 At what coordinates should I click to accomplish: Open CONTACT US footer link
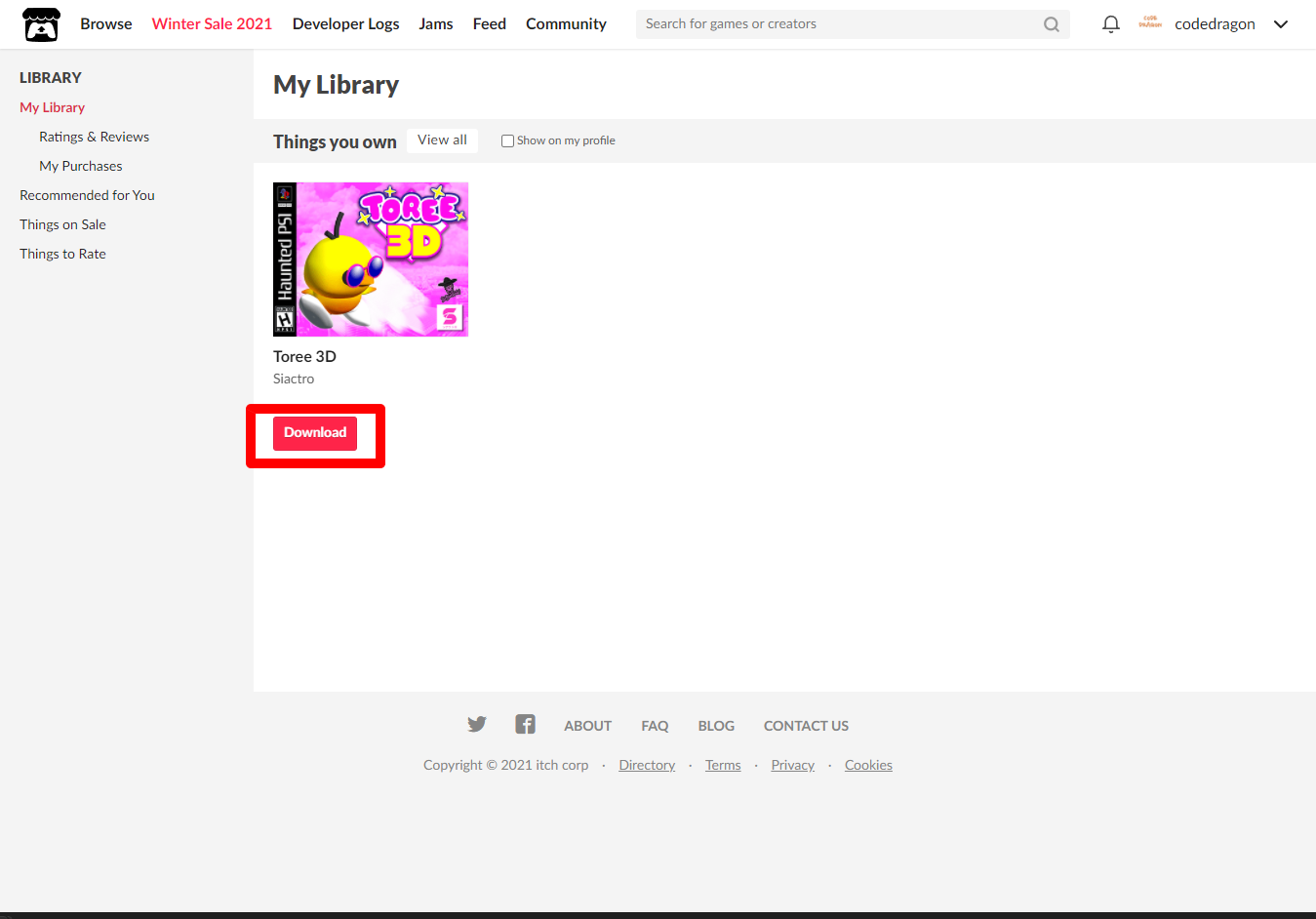point(806,726)
